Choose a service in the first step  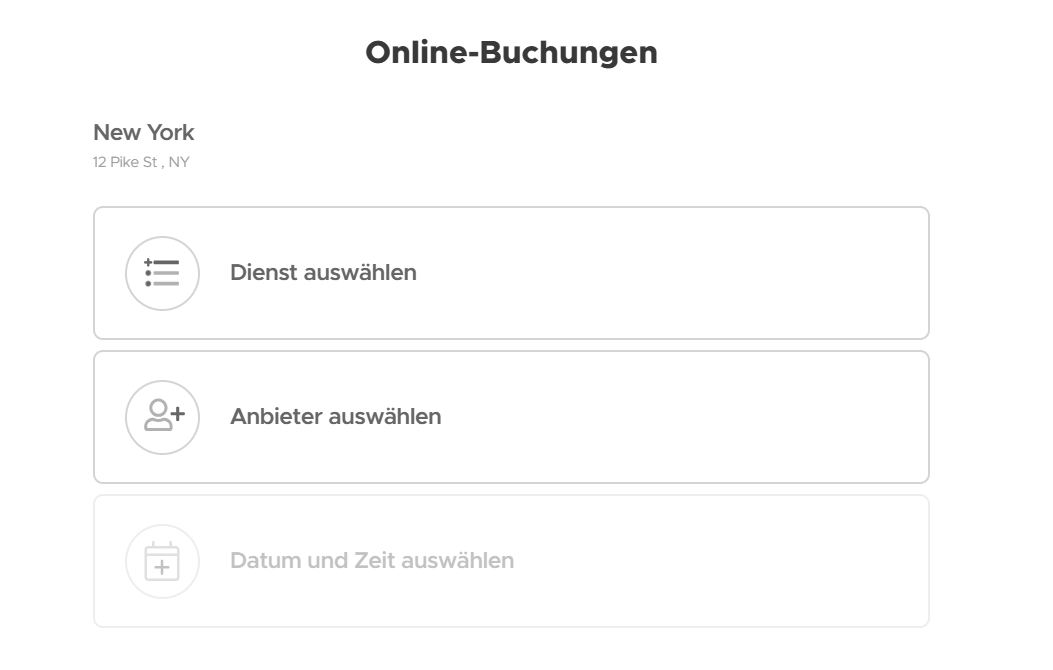point(511,273)
